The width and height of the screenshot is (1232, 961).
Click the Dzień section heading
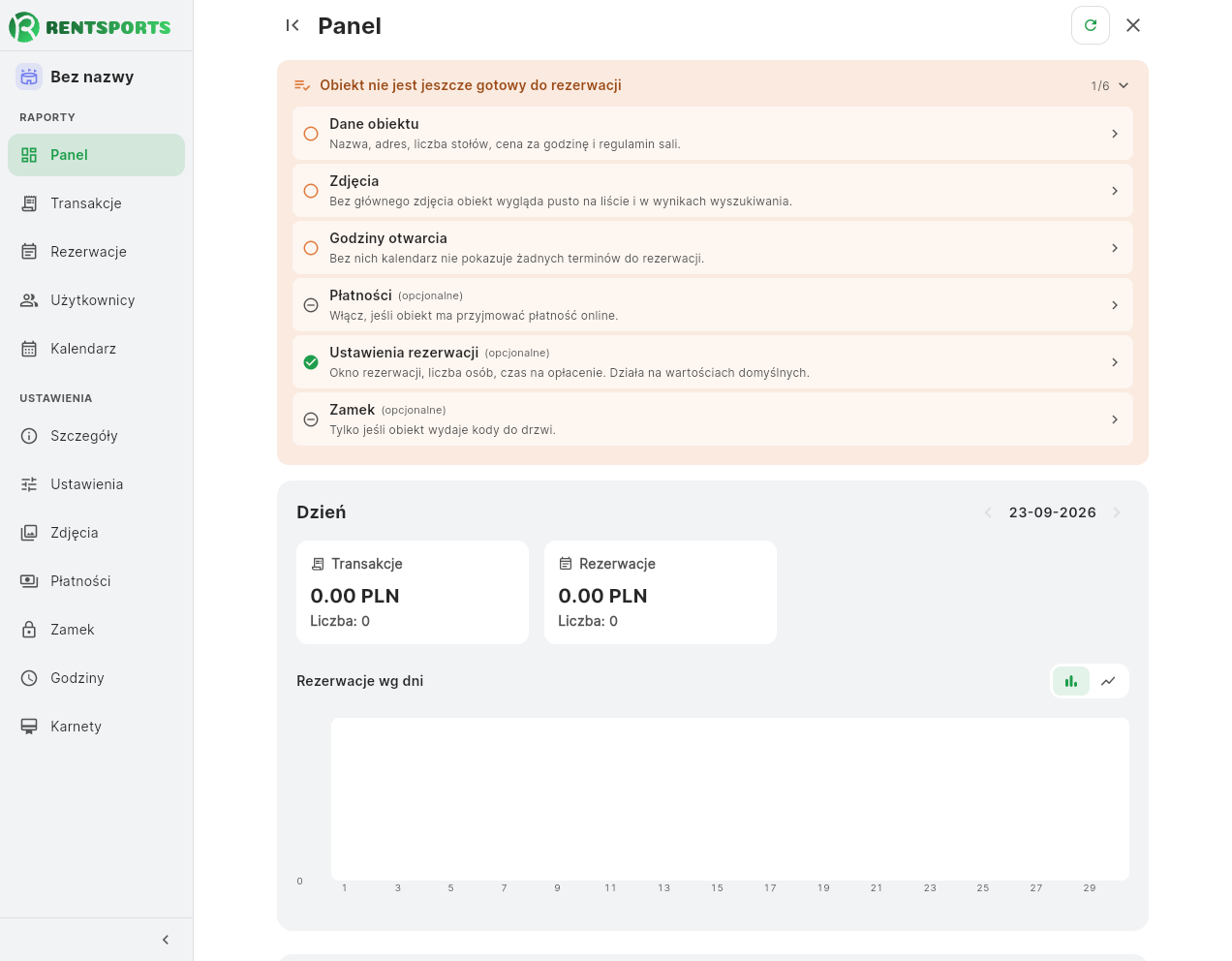tap(321, 512)
